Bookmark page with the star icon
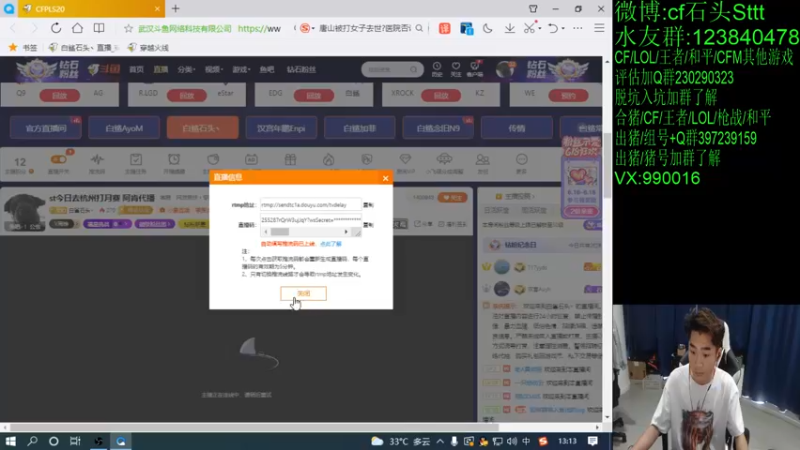 pyautogui.click(x=128, y=29)
